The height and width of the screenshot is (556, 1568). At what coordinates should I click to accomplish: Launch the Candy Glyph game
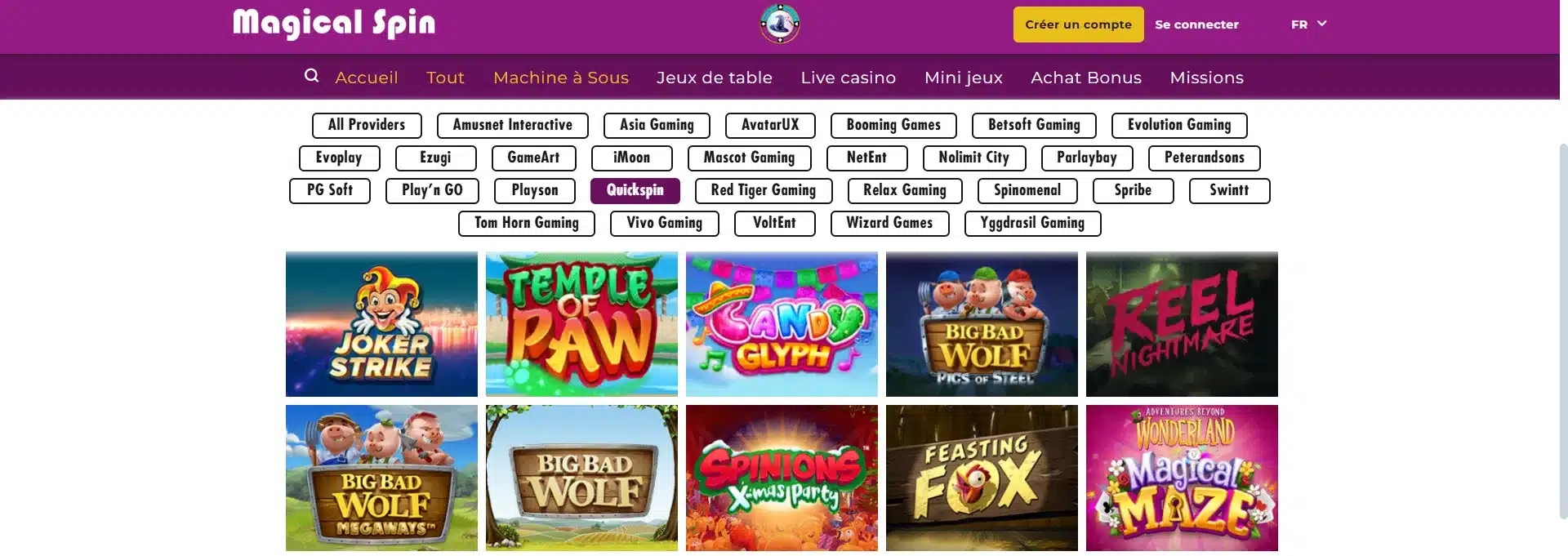782,324
